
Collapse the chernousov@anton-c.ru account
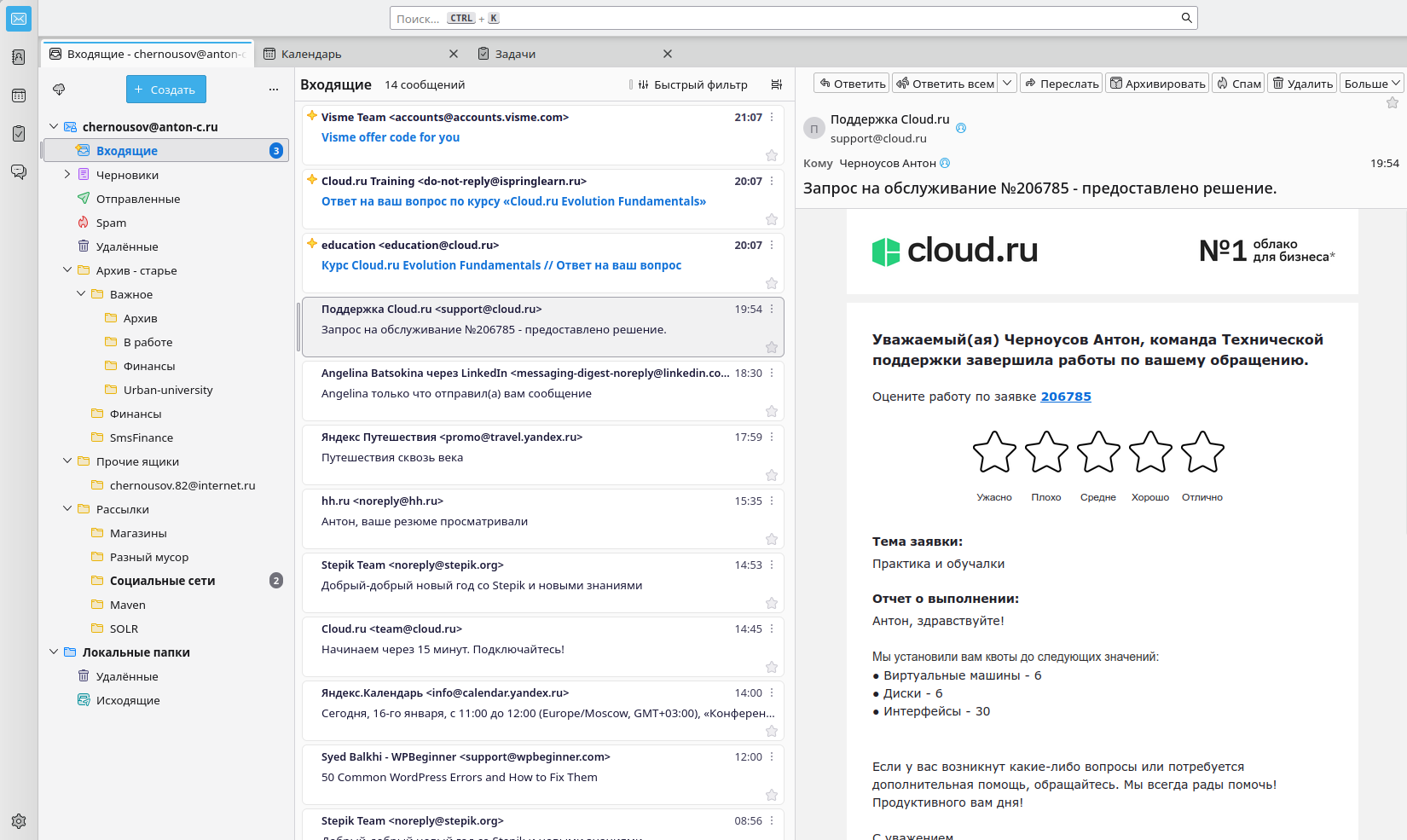point(54,126)
